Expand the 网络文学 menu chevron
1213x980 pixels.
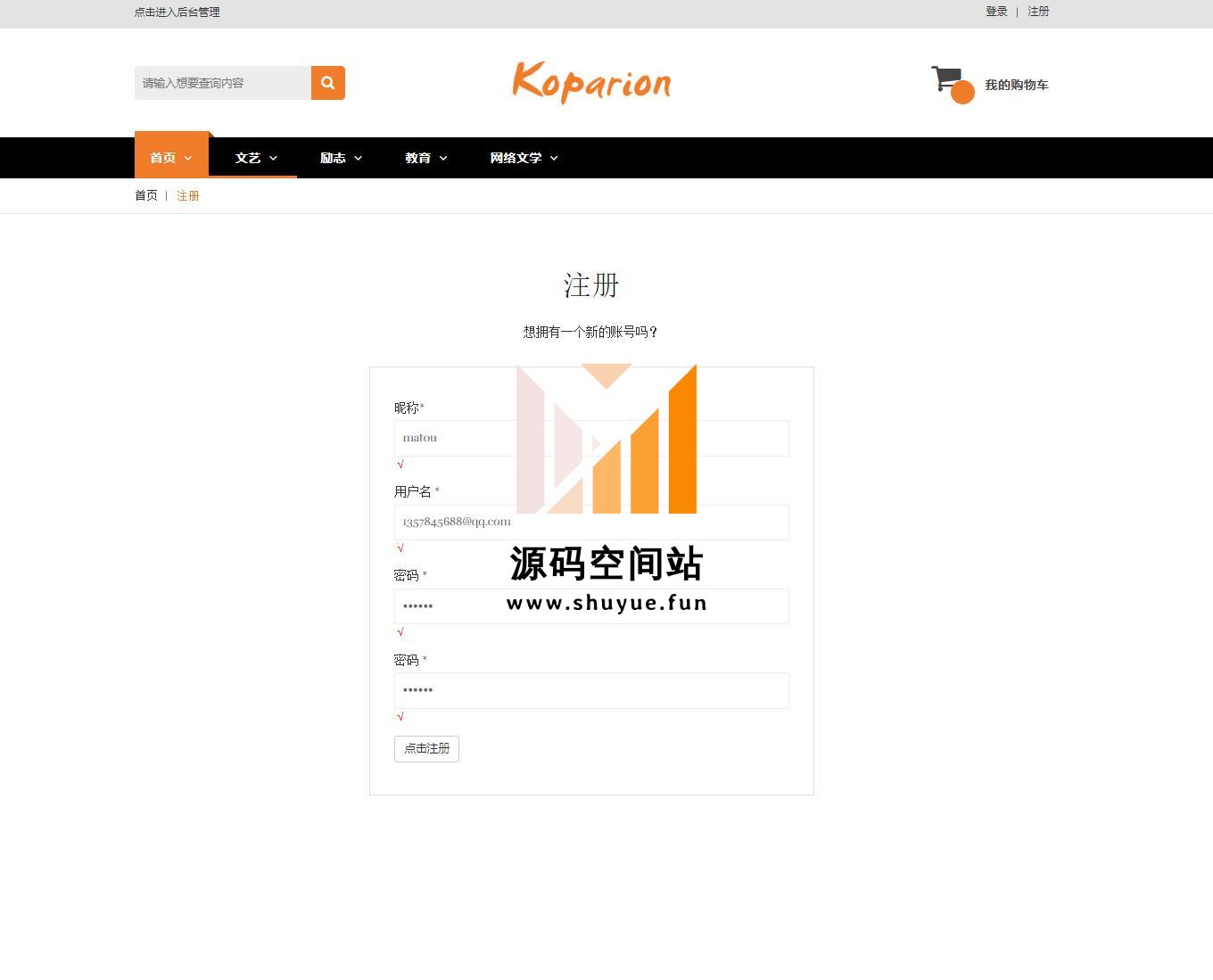pyautogui.click(x=554, y=158)
